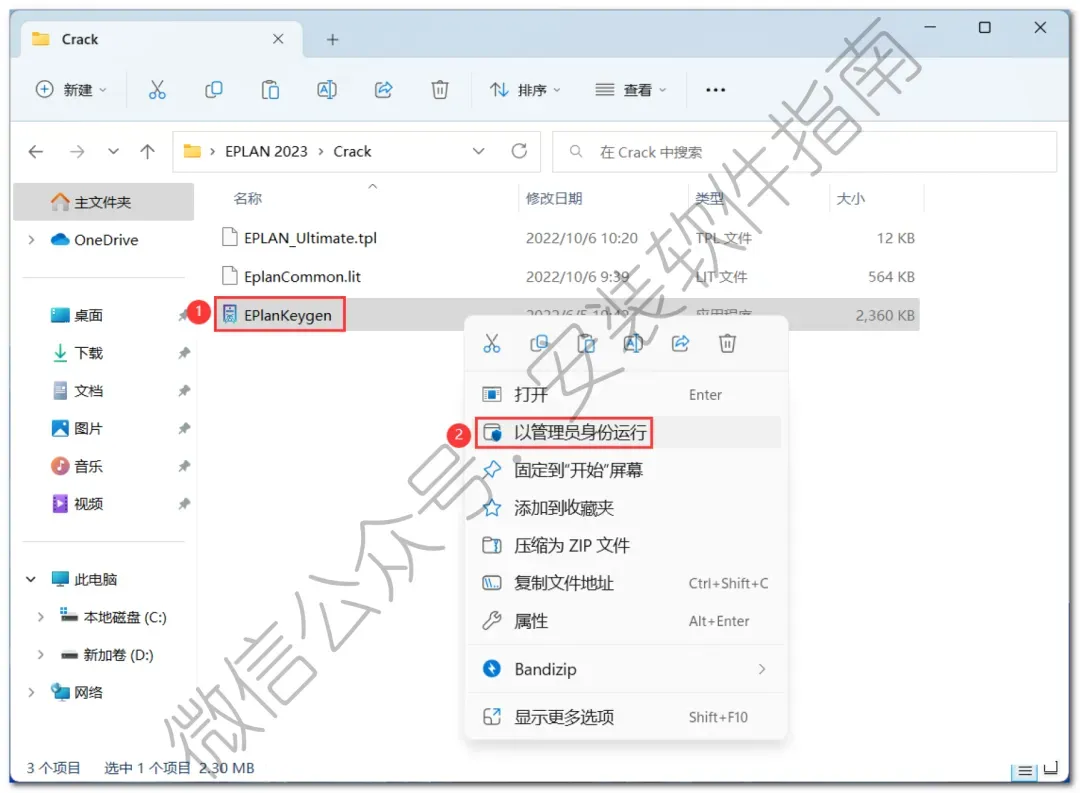Click Copy icon in context menu

pyautogui.click(x=539, y=343)
